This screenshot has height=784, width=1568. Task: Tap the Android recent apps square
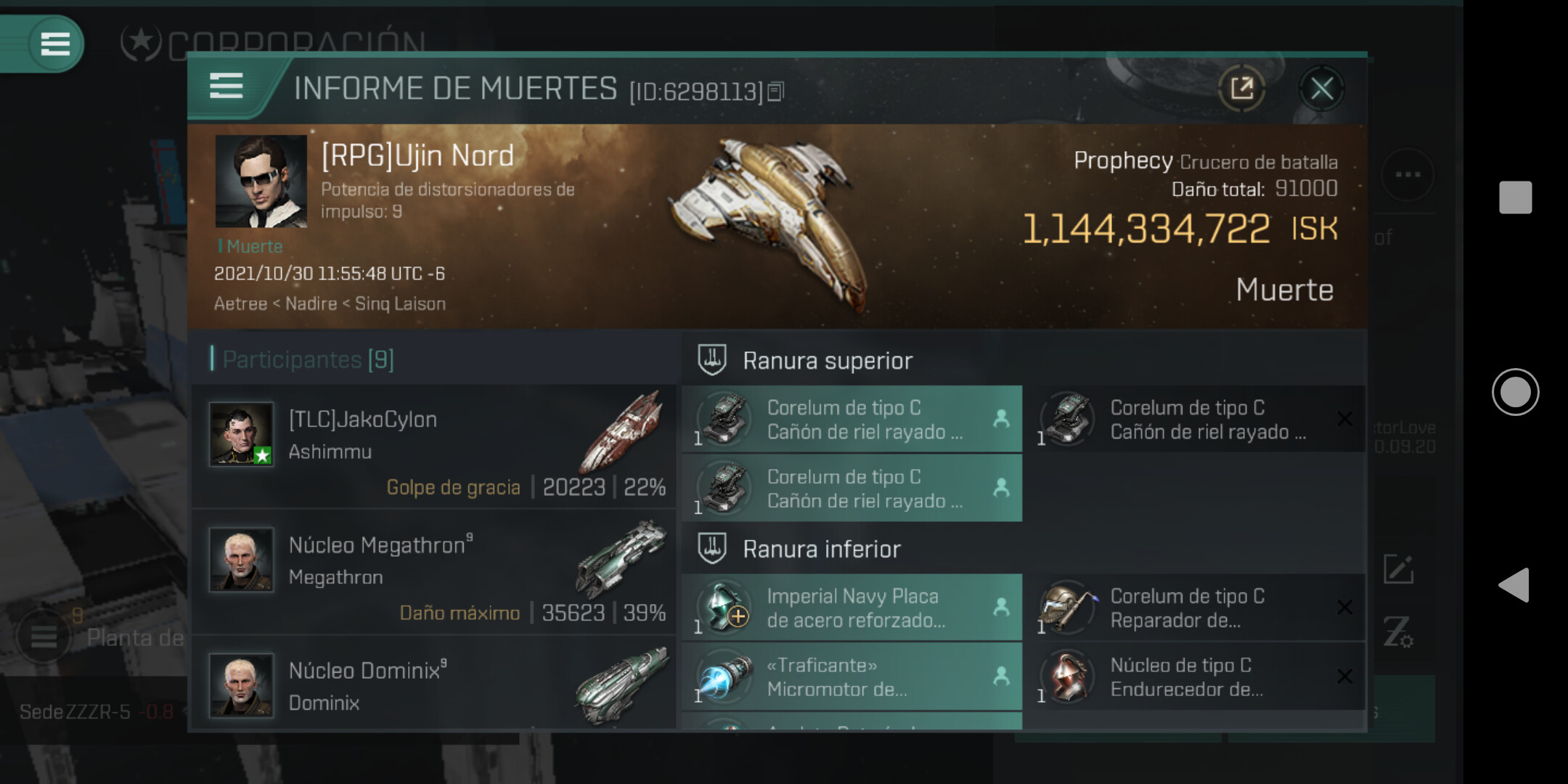click(1515, 197)
